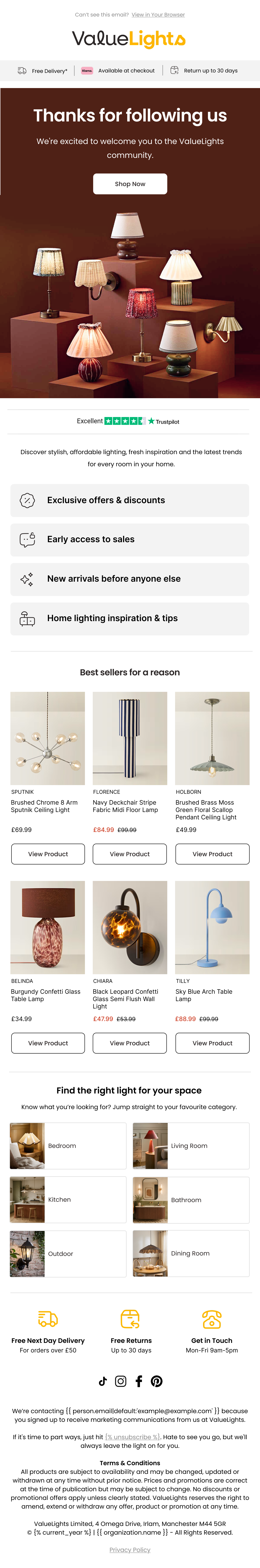Open the Outdoor category tile
This screenshot has height=1568, width=260.
click(68, 1253)
